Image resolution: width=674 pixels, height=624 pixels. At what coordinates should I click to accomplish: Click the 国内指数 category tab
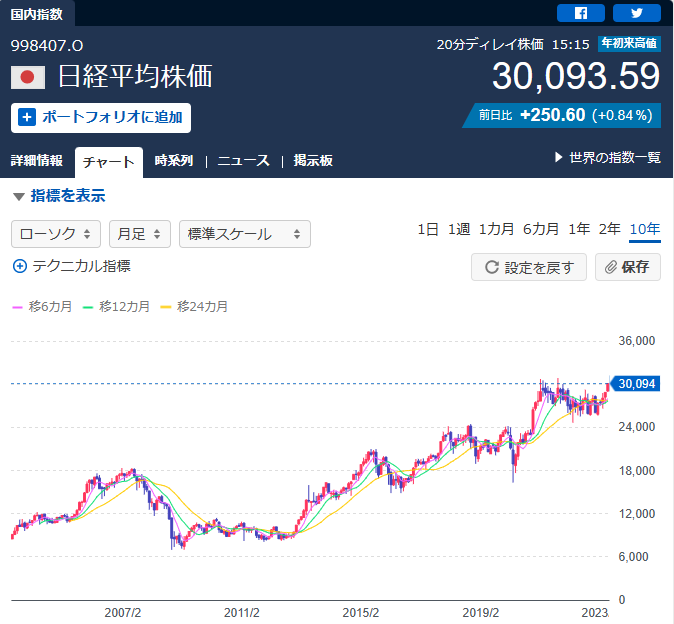37,14
